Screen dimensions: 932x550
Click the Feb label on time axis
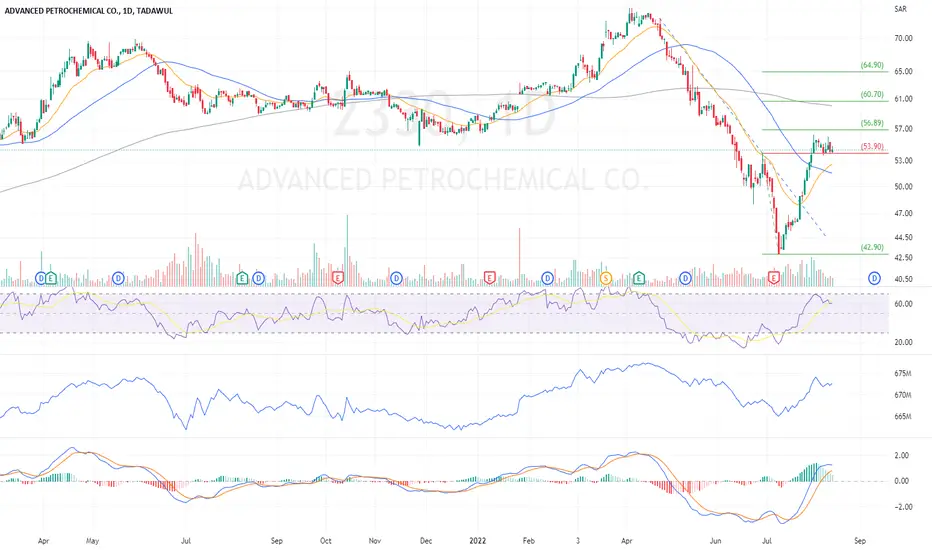point(528,541)
